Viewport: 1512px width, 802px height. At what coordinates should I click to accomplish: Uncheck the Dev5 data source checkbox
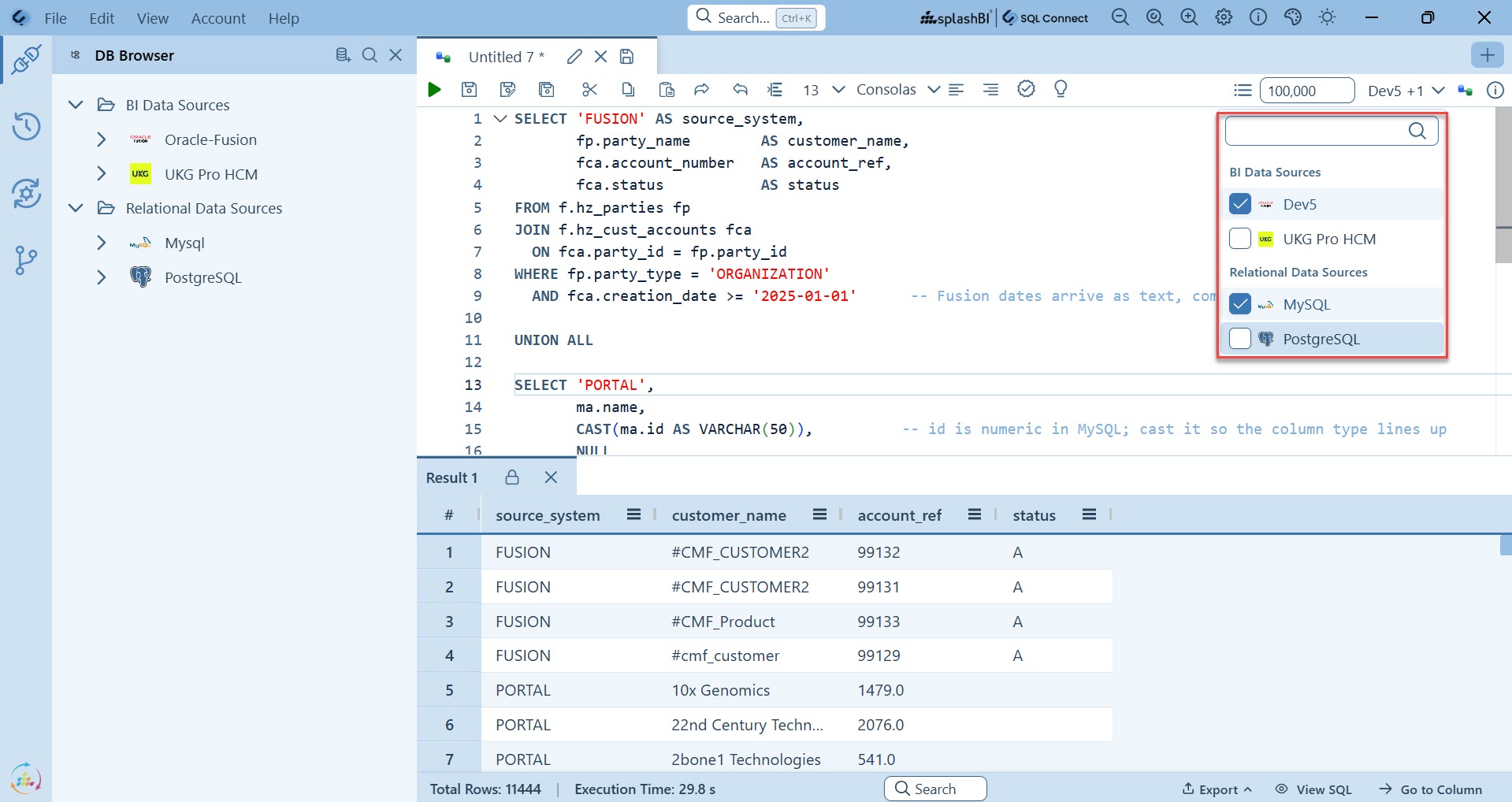point(1240,204)
